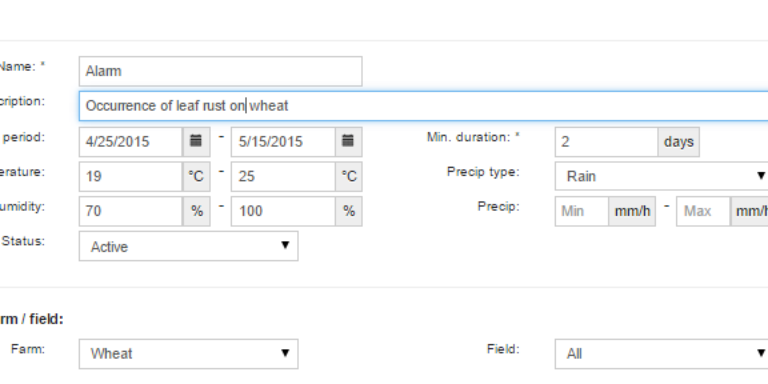Screen dimensions: 768x384
Task: Click the maximum temperature field 25
Action: coord(283,177)
